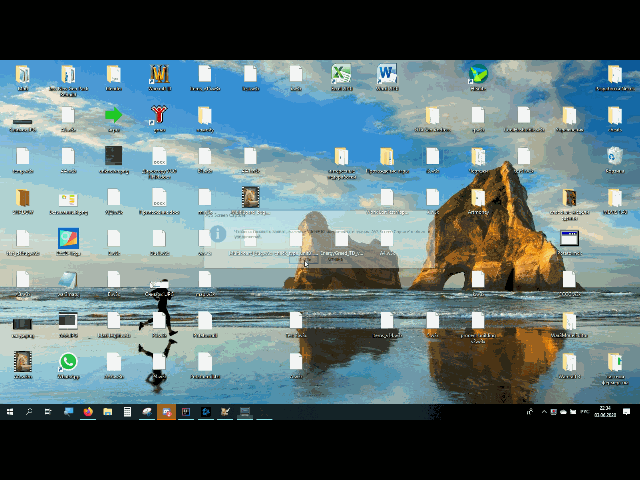Open the Warcraft III desktop shortcut
Image resolution: width=640 pixels, height=480 pixels.
point(159,77)
